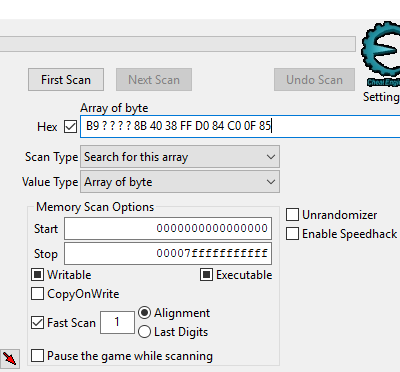
Task: Click the Stop address field
Action: point(168,254)
